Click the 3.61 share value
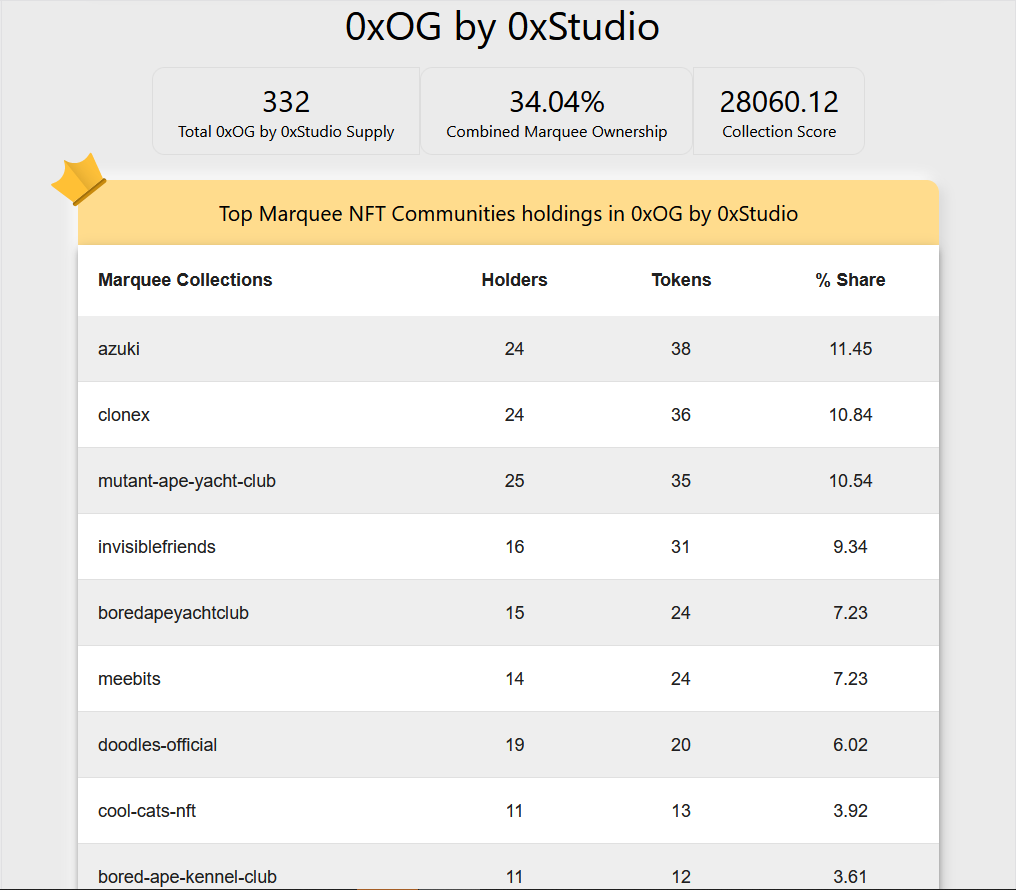1016x890 pixels. click(x=850, y=878)
